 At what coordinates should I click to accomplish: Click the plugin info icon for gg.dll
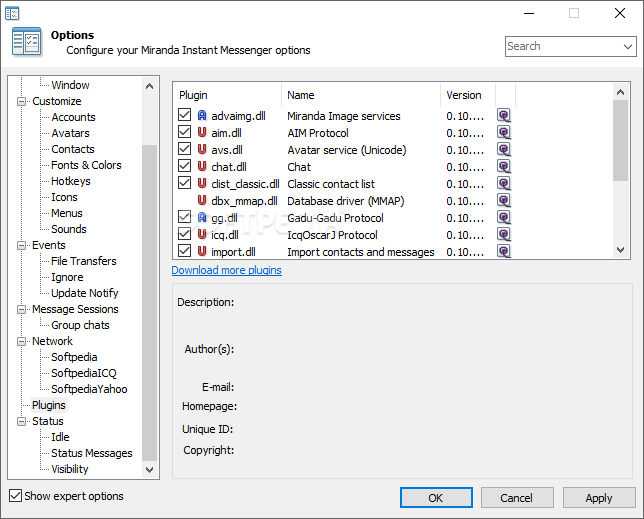point(504,218)
